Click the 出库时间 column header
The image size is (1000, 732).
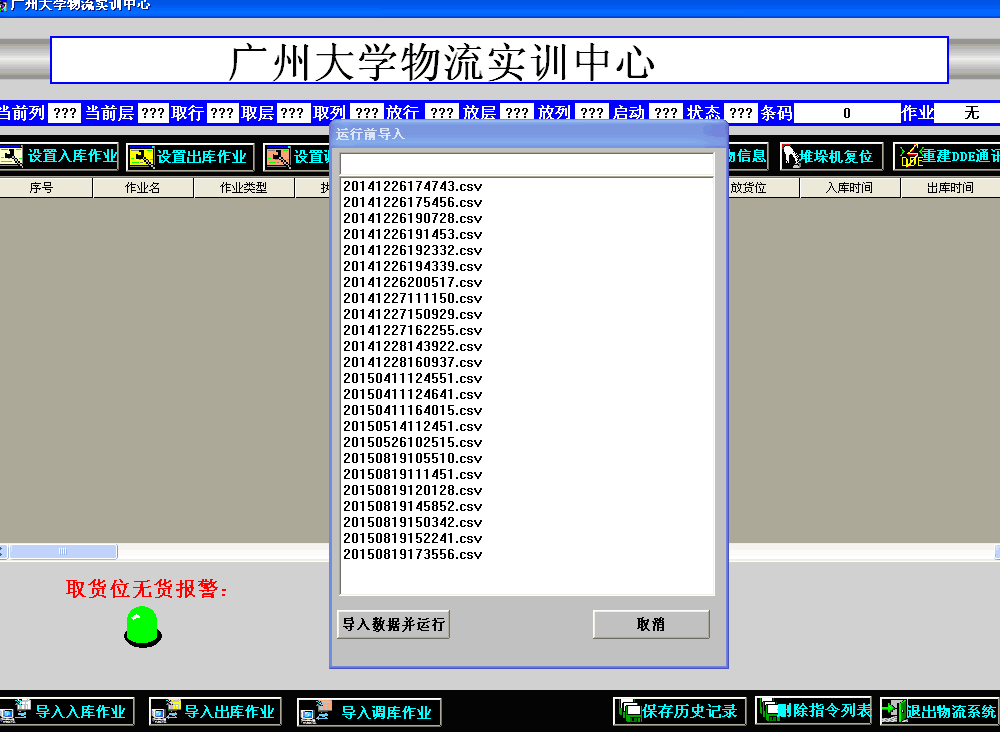[950, 188]
